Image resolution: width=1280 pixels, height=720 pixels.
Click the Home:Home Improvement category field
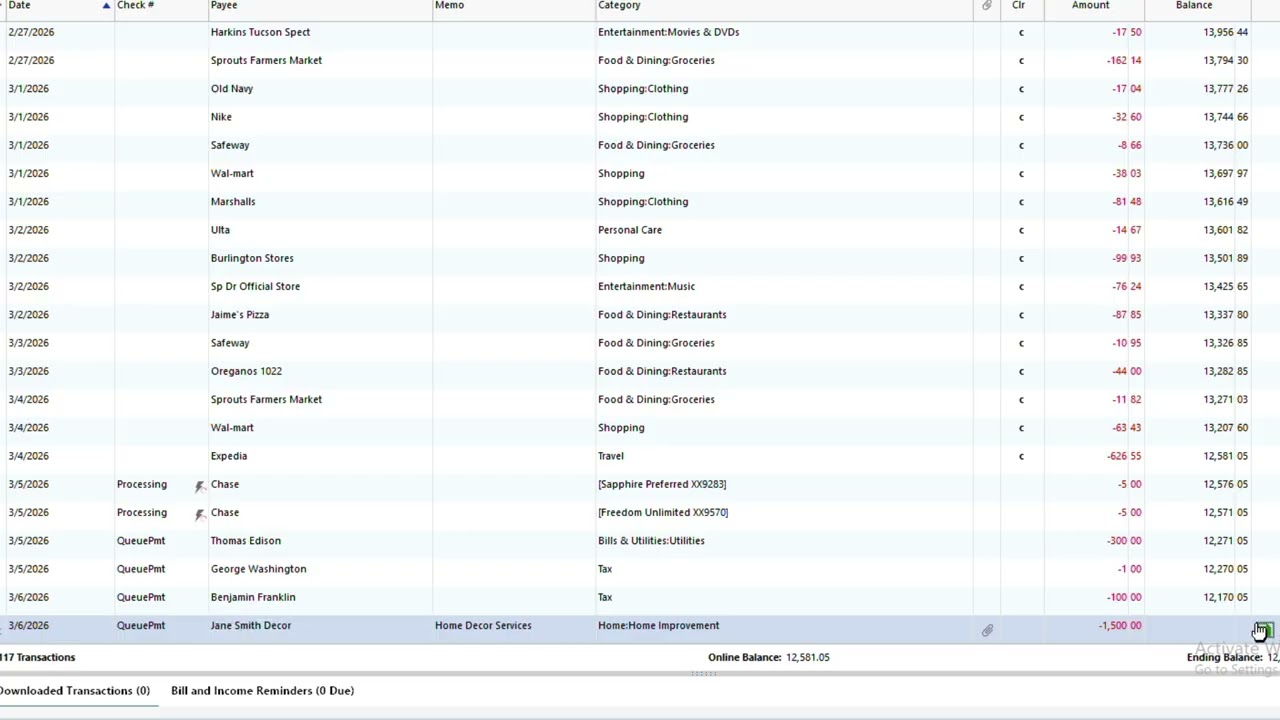658,625
